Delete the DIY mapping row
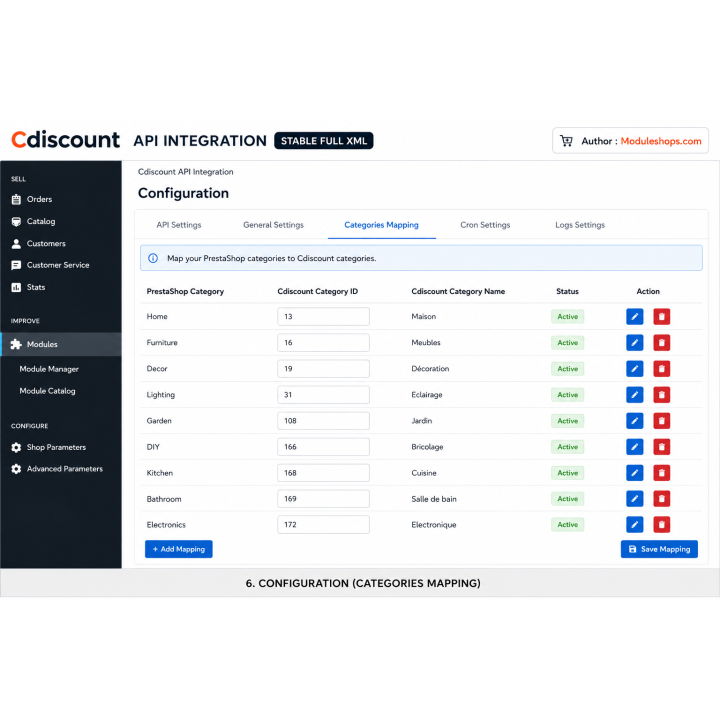Screen dimensions: 720x720 pos(661,447)
